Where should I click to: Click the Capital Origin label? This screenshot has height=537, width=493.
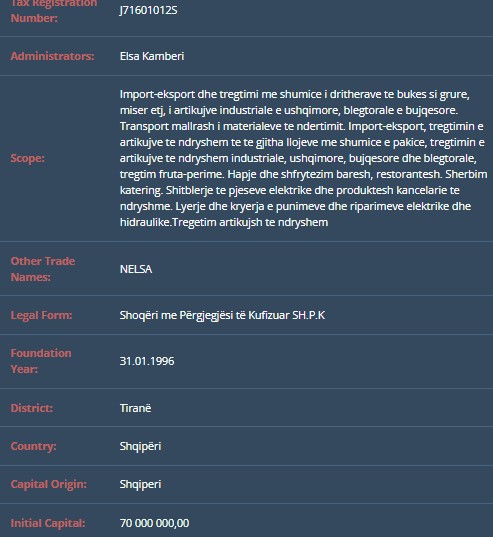click(49, 484)
